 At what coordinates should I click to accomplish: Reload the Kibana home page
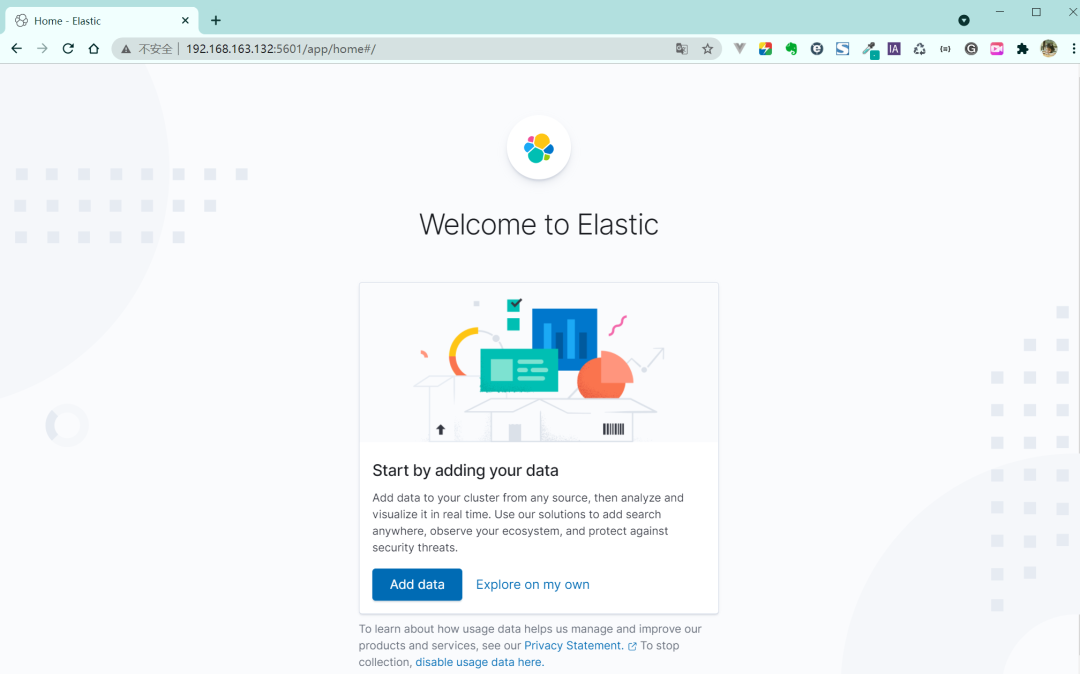point(68,49)
